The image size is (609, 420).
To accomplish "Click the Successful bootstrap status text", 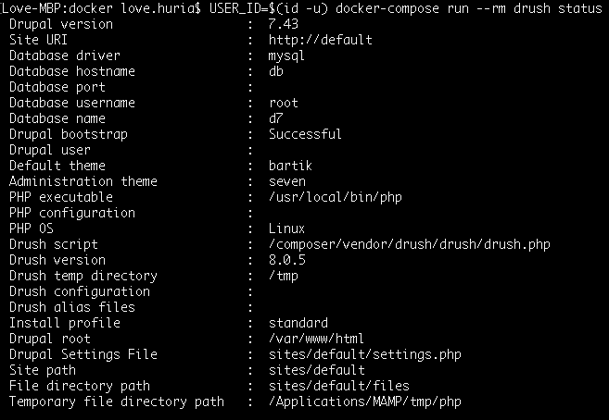I will [x=305, y=134].
